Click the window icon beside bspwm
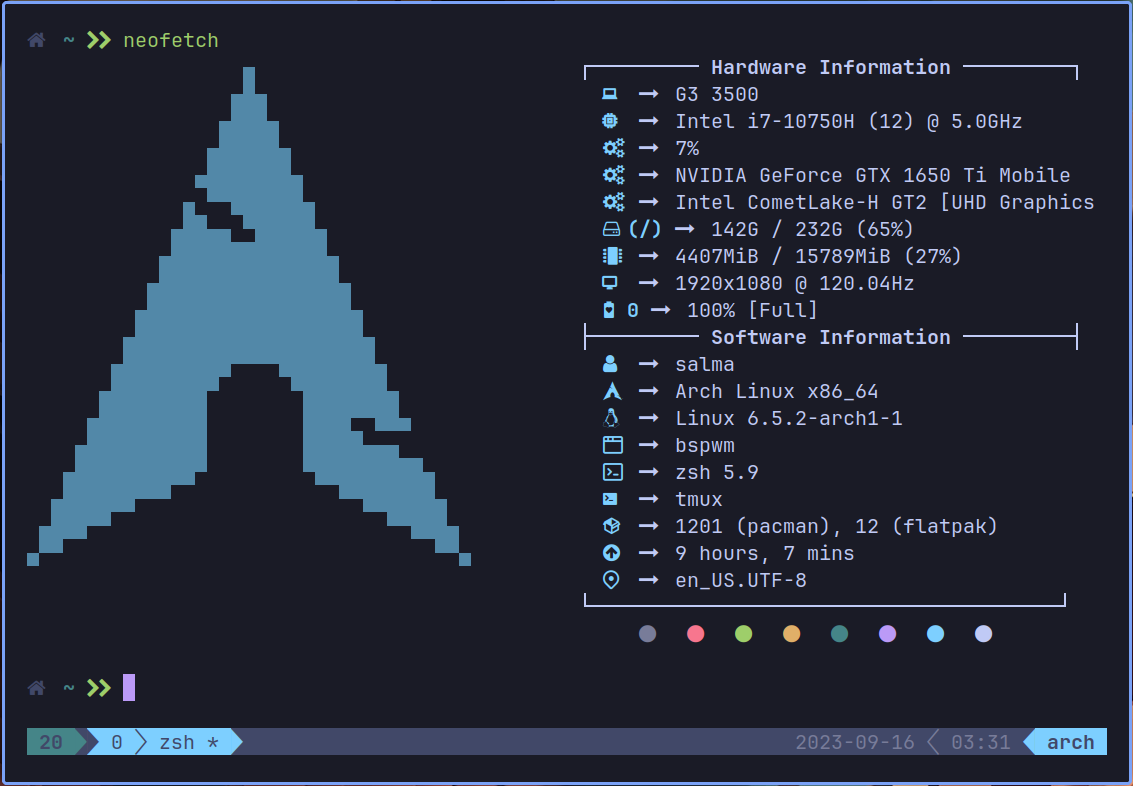The width and height of the screenshot is (1133, 786). [612, 445]
